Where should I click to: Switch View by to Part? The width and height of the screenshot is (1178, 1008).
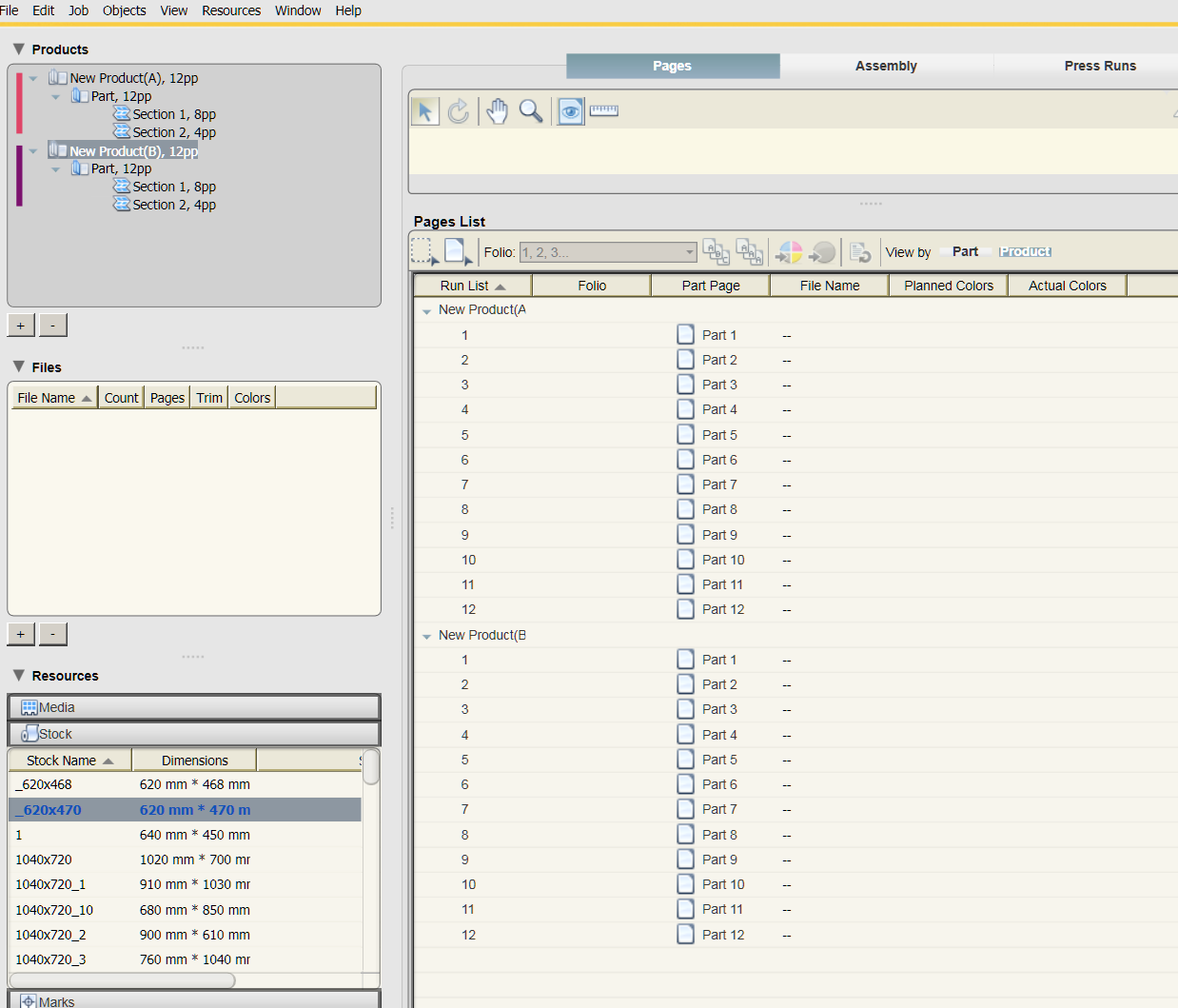tap(965, 252)
